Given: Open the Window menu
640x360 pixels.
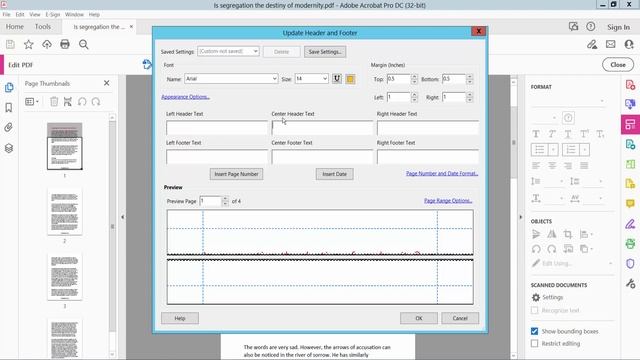Looking at the screenshot, I should click(x=74, y=14).
